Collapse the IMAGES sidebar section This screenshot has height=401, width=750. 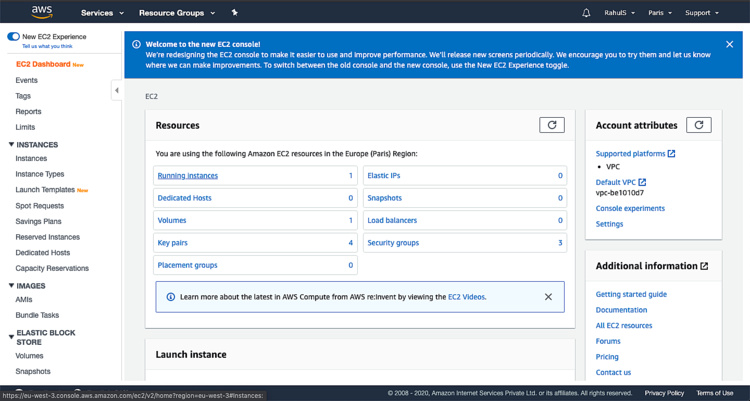click(x=9, y=286)
